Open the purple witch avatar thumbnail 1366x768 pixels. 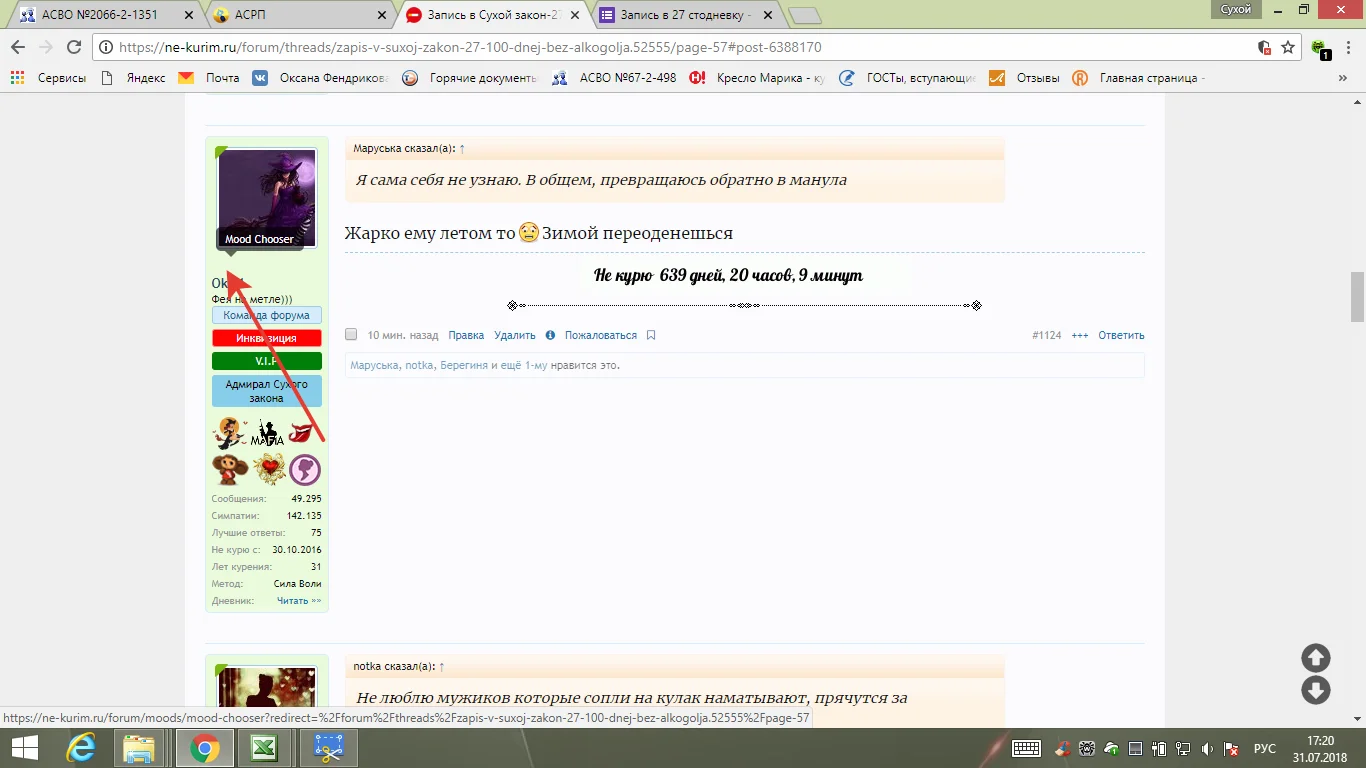[x=267, y=198]
